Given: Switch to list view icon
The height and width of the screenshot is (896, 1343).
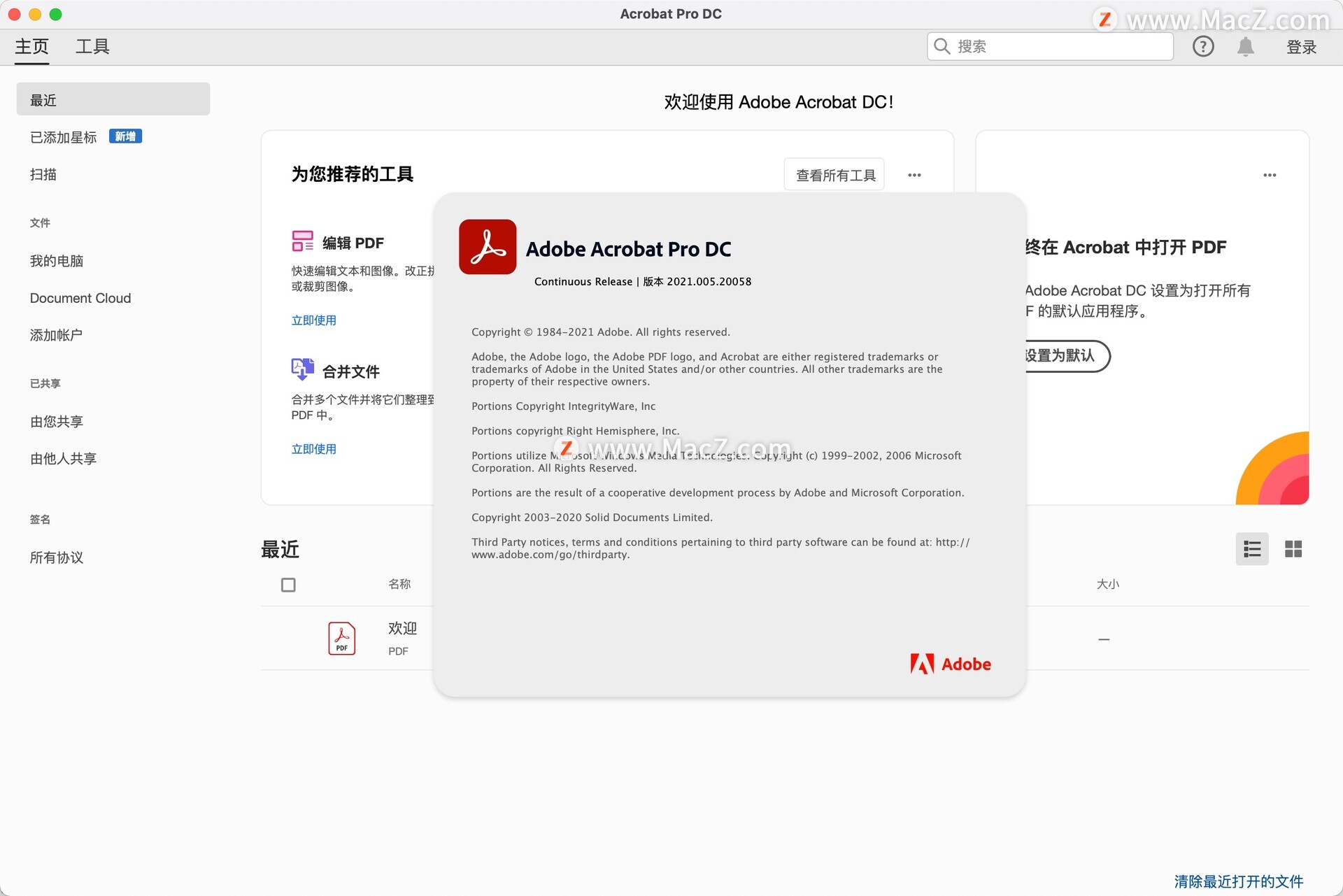Looking at the screenshot, I should (1252, 549).
